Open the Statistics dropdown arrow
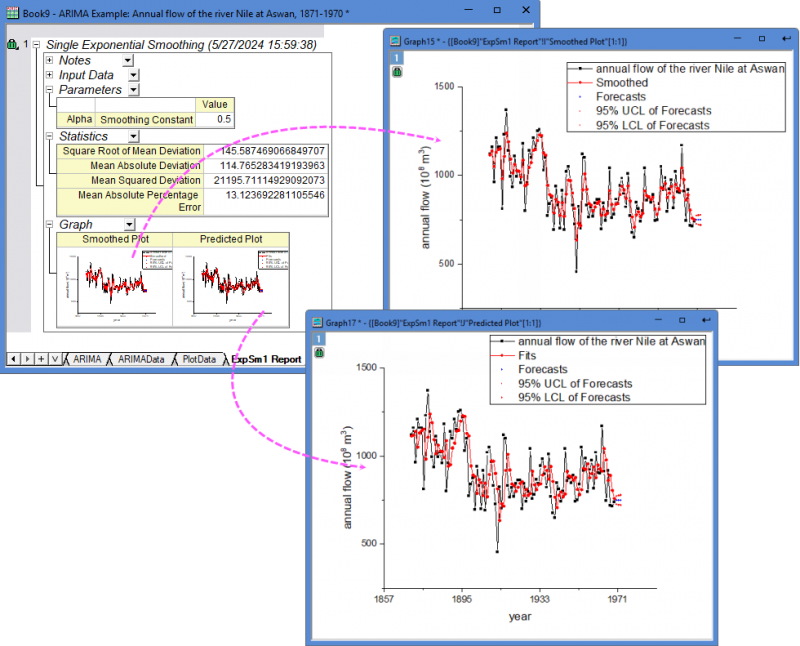This screenshot has height=646, width=800. (x=133, y=137)
